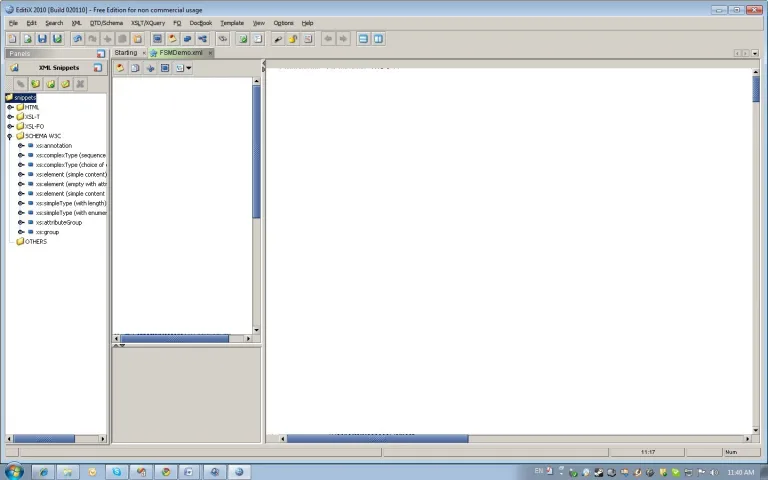The width and height of the screenshot is (768, 480).
Task: Click the snippets tree horizontal scrollbar thumb
Action: pyautogui.click(x=44, y=439)
